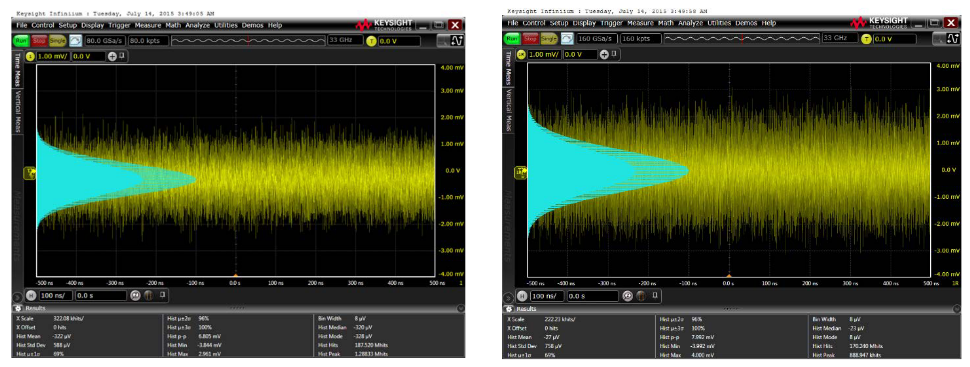Switch to Vertical Meas tab in left window
This screenshot has height=367, width=970.
coord(18,110)
